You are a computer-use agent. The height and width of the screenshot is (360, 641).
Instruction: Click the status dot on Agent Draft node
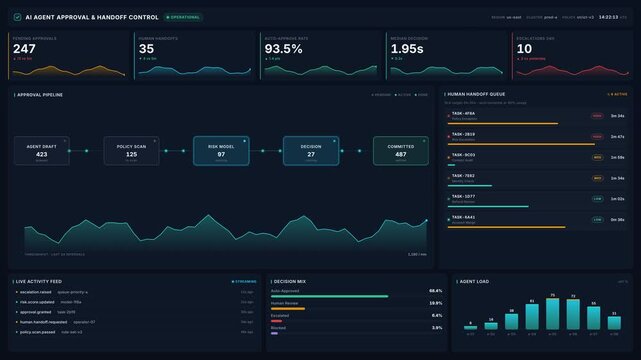click(65, 141)
